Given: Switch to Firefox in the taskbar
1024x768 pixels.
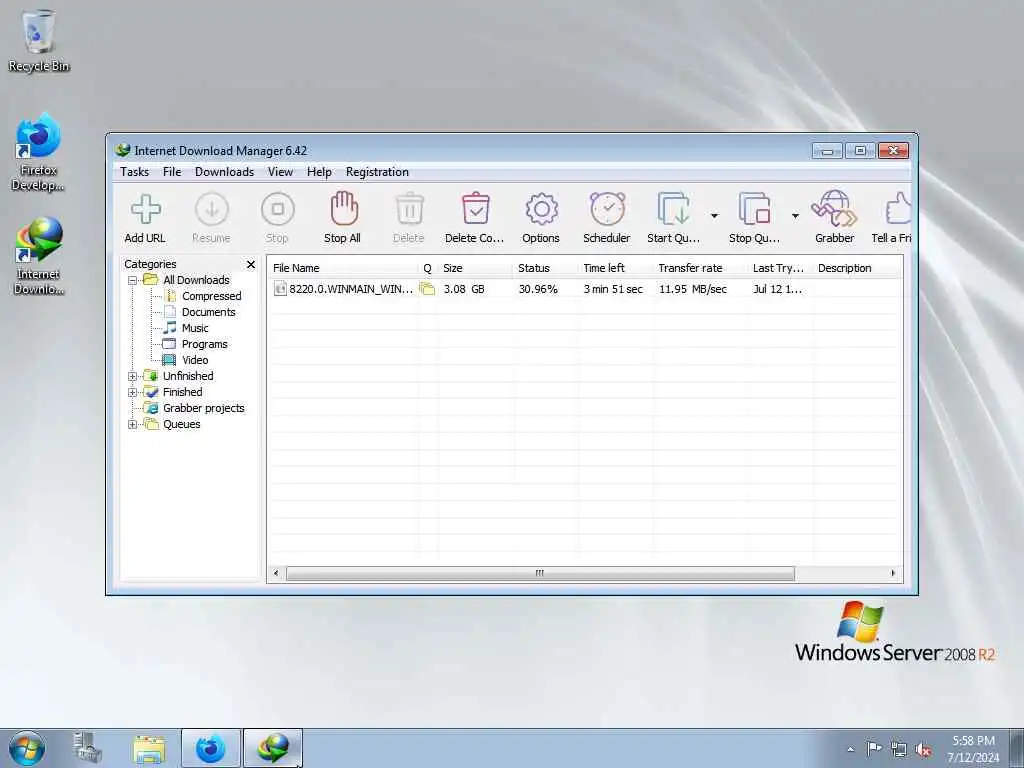Looking at the screenshot, I should click(211, 748).
